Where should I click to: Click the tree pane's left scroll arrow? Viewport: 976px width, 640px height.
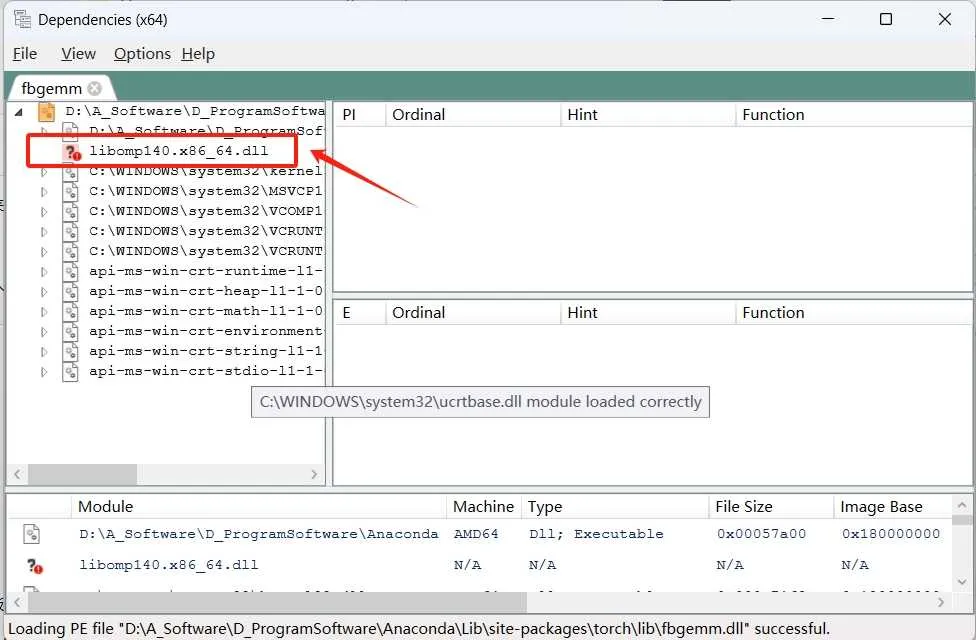(x=17, y=474)
